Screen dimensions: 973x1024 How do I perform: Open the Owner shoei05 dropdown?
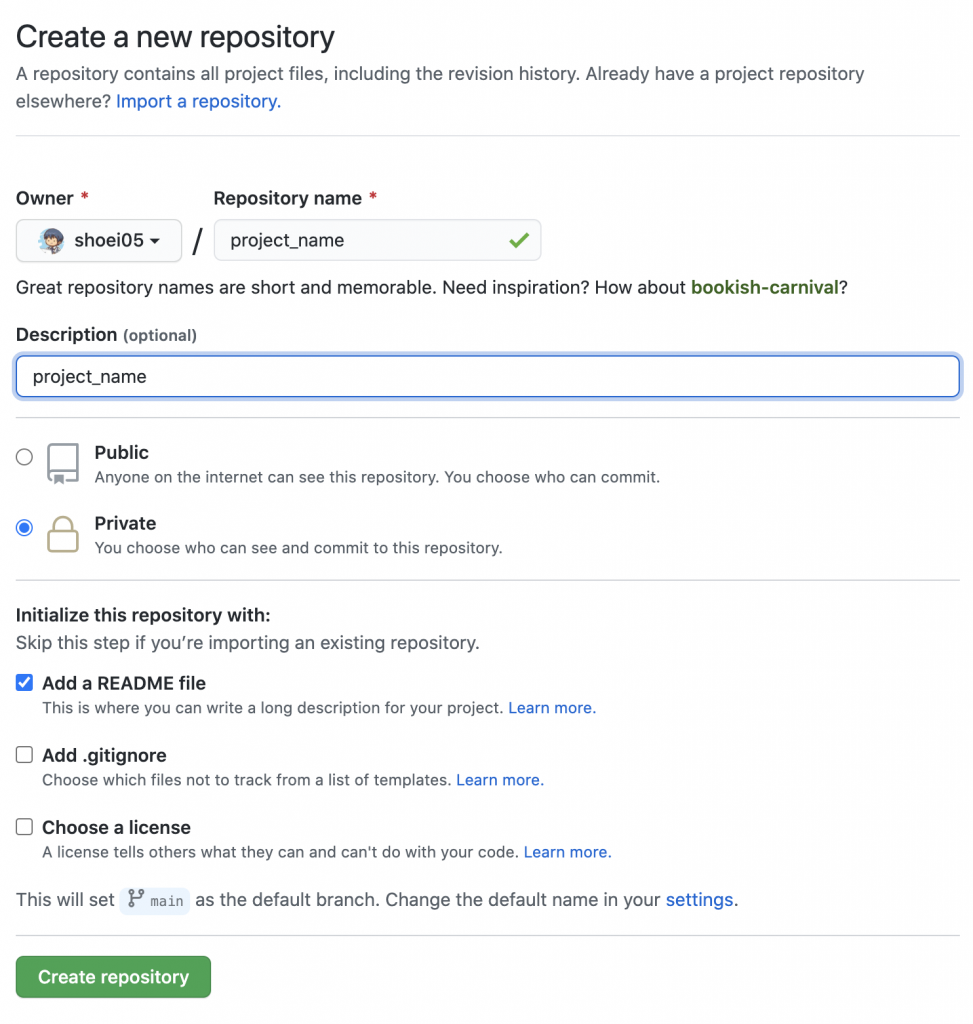[x=99, y=241]
